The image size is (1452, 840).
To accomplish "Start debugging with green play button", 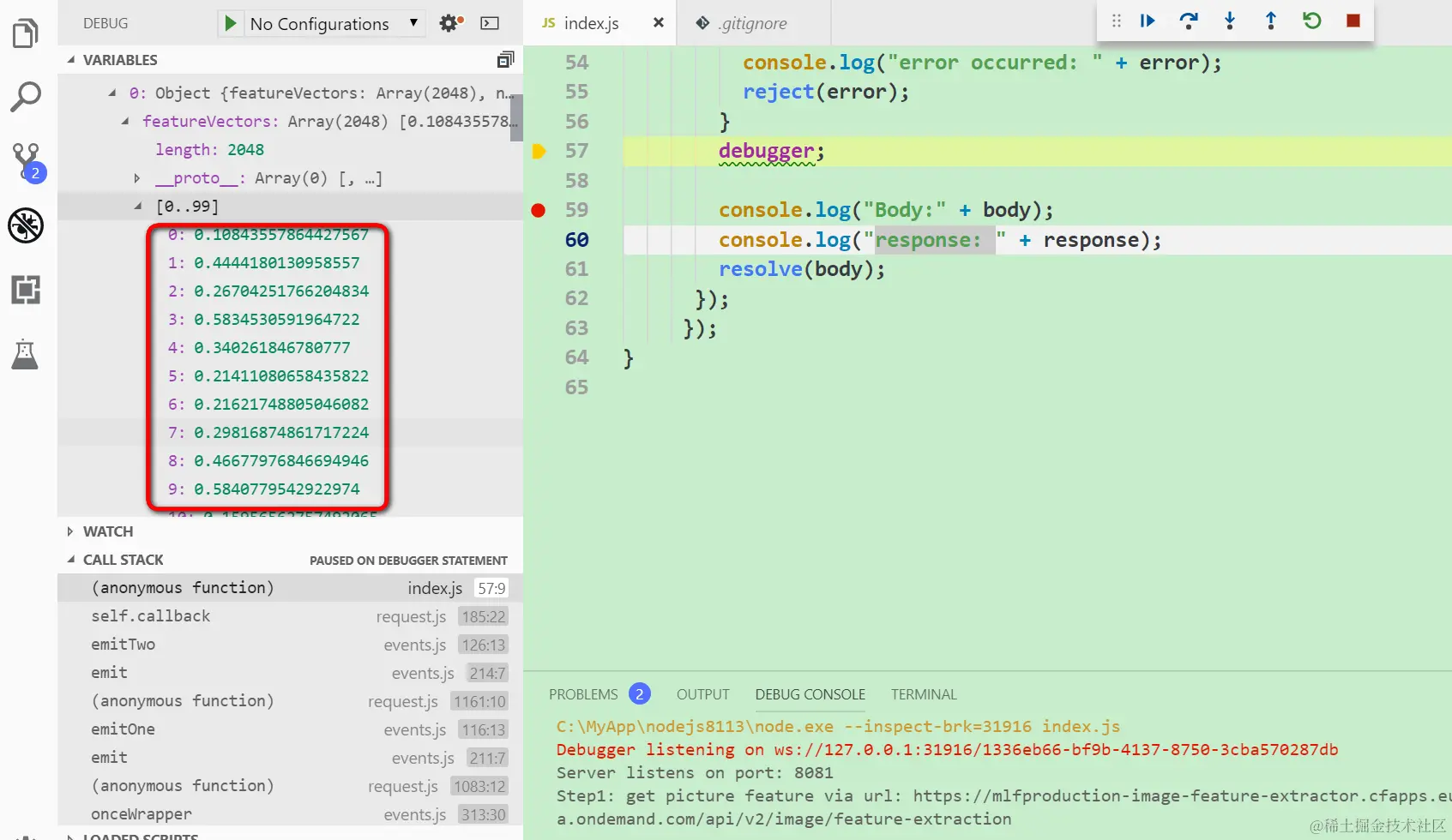I will [x=230, y=23].
